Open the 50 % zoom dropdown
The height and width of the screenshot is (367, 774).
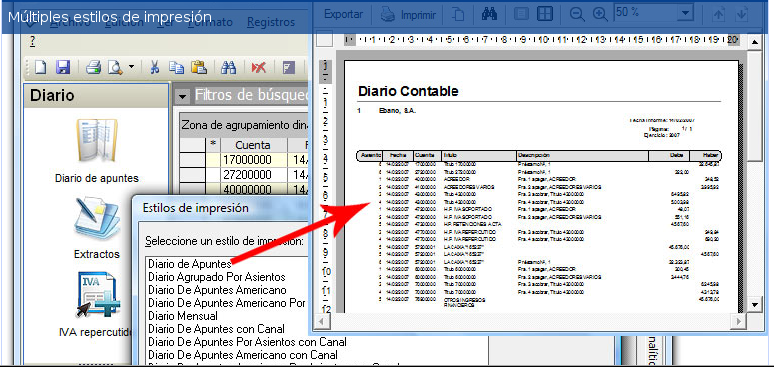(x=685, y=14)
